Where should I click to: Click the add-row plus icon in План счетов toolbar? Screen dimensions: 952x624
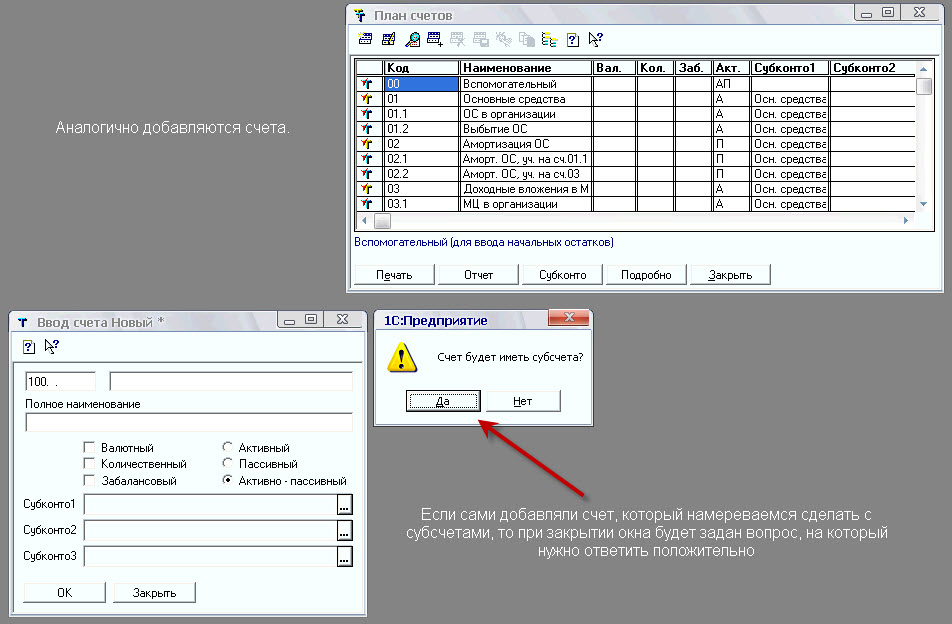click(x=435, y=40)
